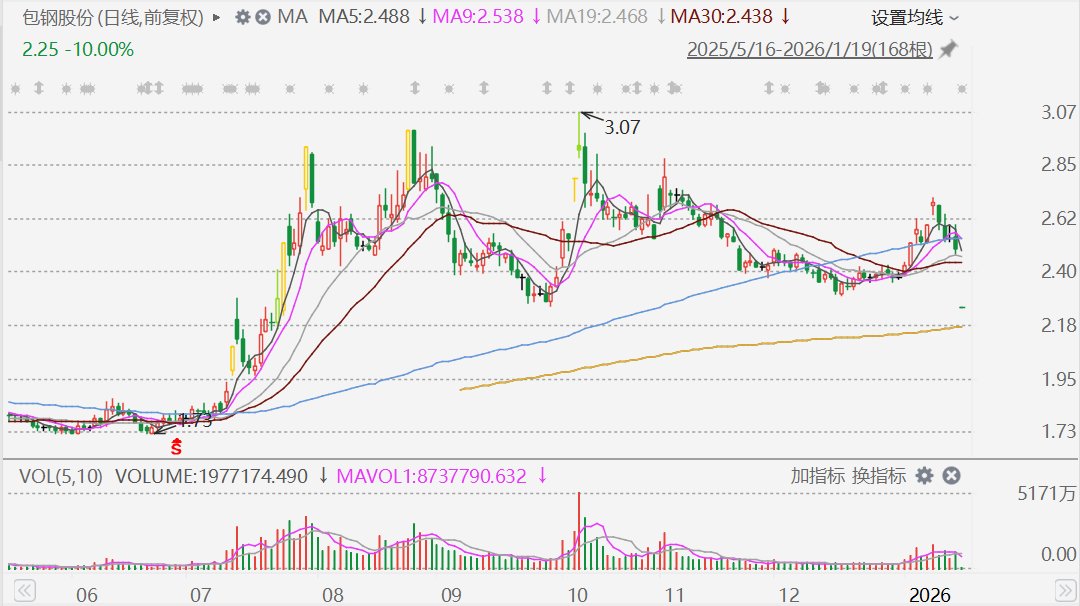Select the 0.00 volume axis label
Image resolution: width=1080 pixels, height=606 pixels.
[x=1059, y=554]
